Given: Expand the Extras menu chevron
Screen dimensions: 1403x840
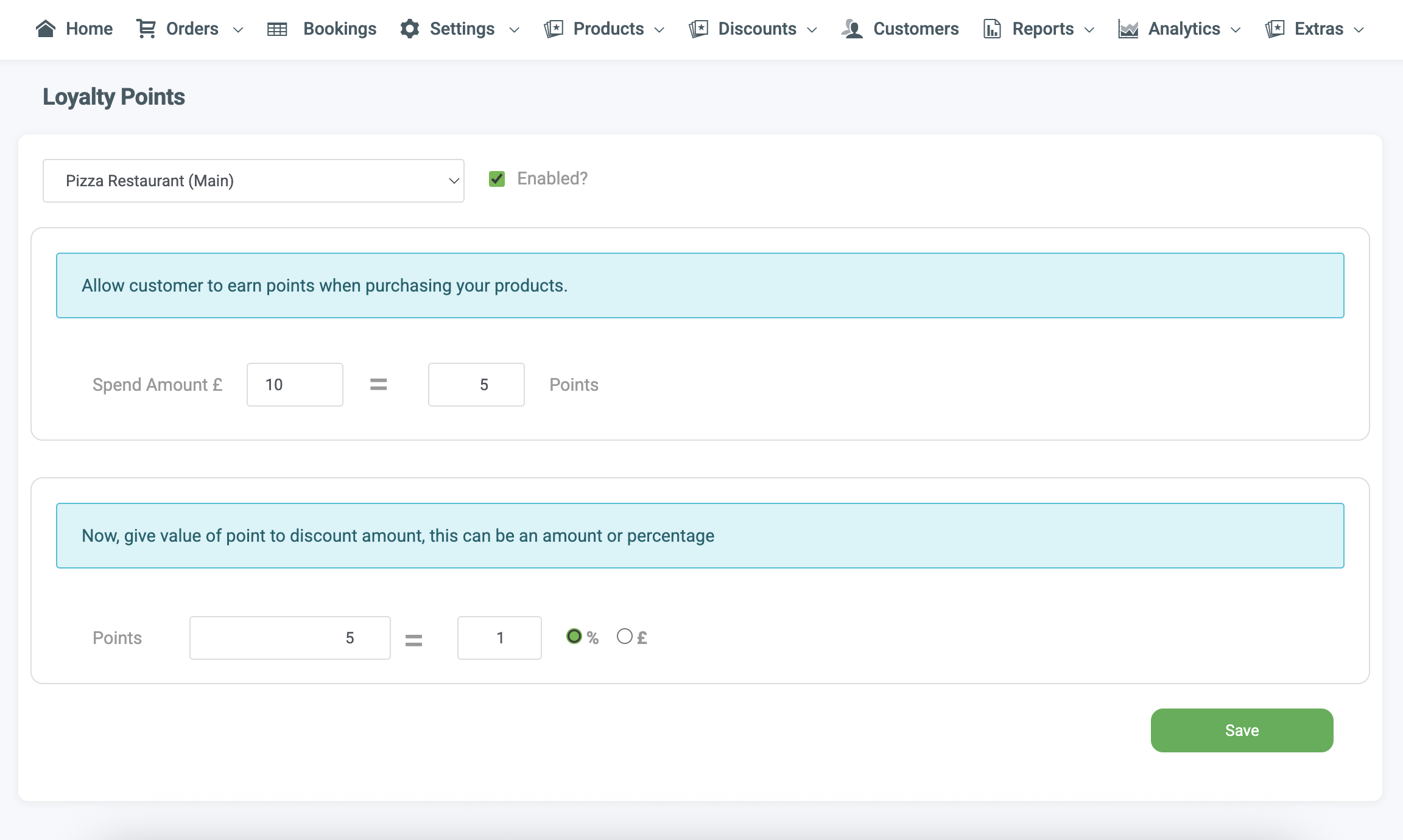Looking at the screenshot, I should click(x=1359, y=30).
